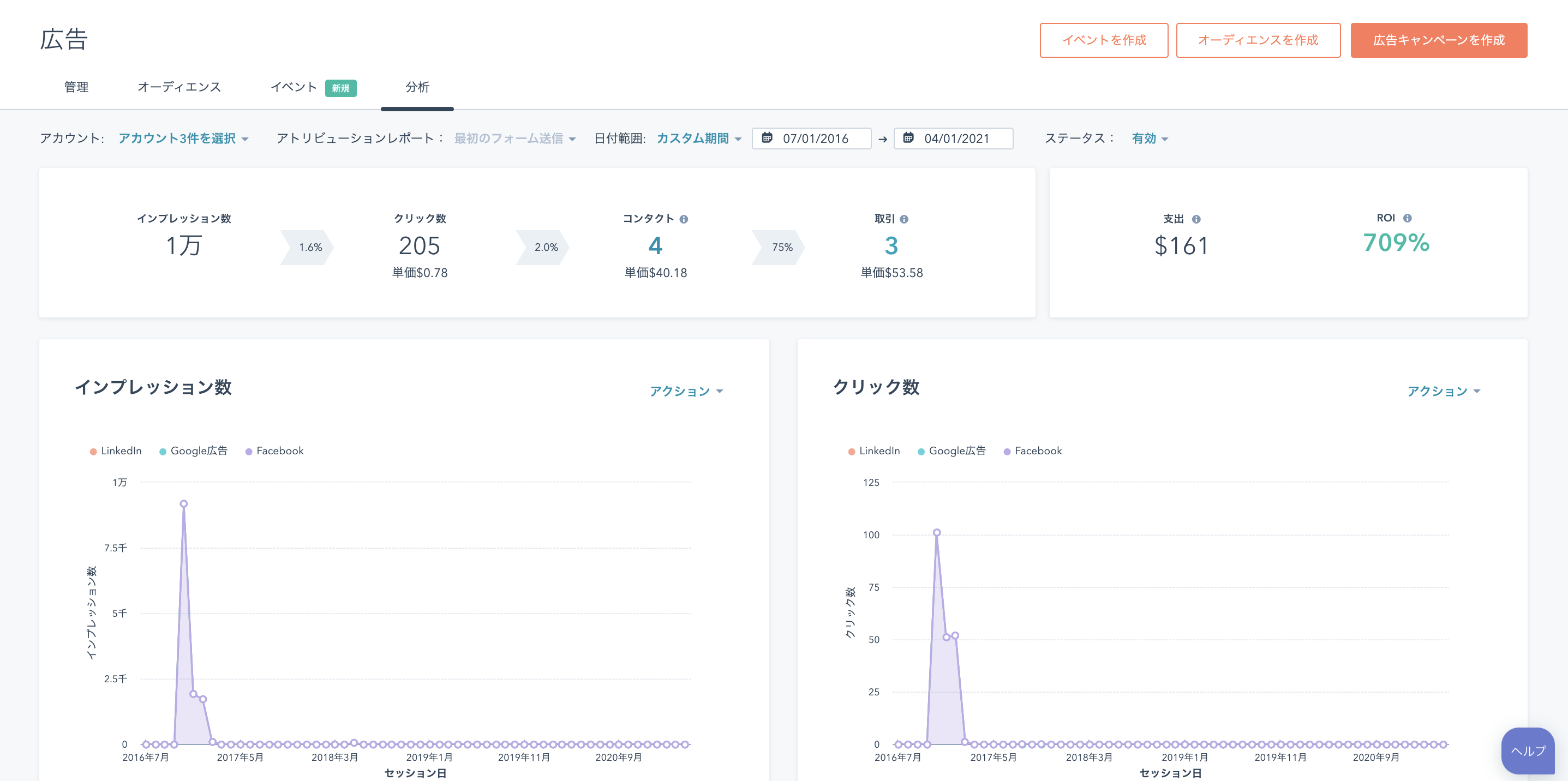Open the カスタム期間 date range dropdown
The height and width of the screenshot is (781, 1568).
coord(699,138)
